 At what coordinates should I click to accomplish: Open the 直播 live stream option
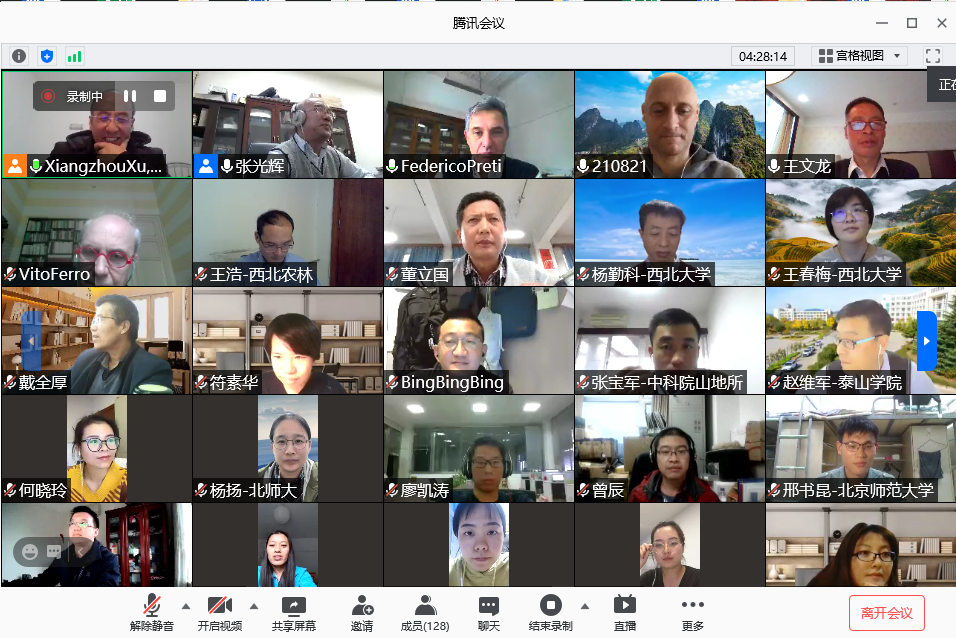pyautogui.click(x=624, y=612)
